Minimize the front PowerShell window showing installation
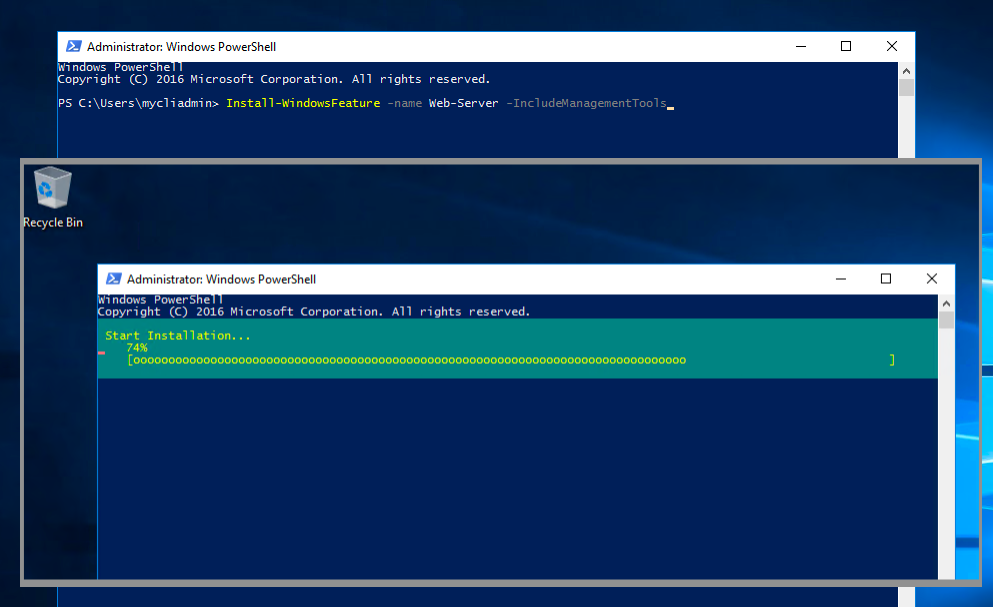Screen dimensions: 993x607 [x=840, y=279]
